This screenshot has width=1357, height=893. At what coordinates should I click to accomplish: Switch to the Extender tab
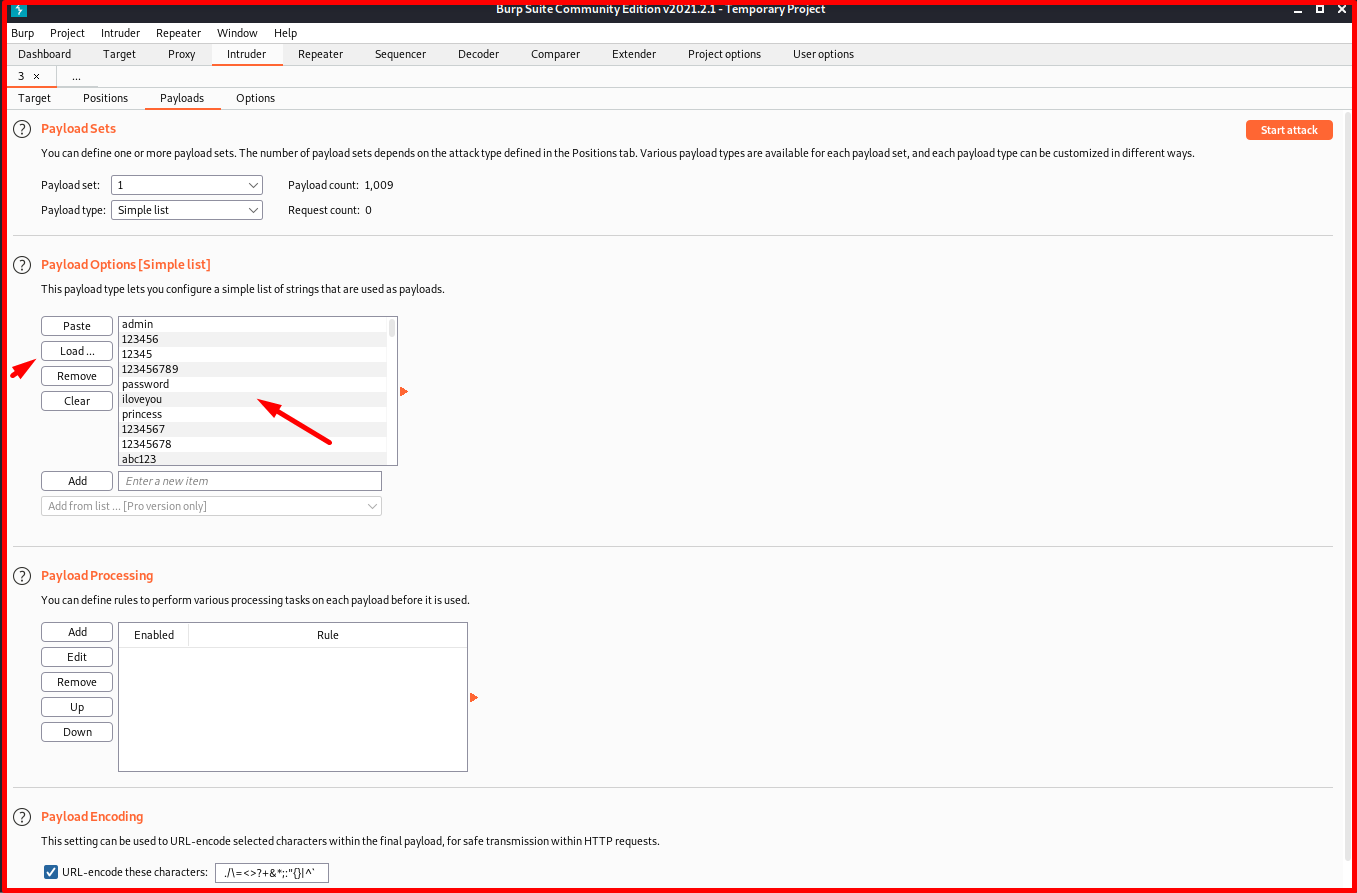[634, 54]
